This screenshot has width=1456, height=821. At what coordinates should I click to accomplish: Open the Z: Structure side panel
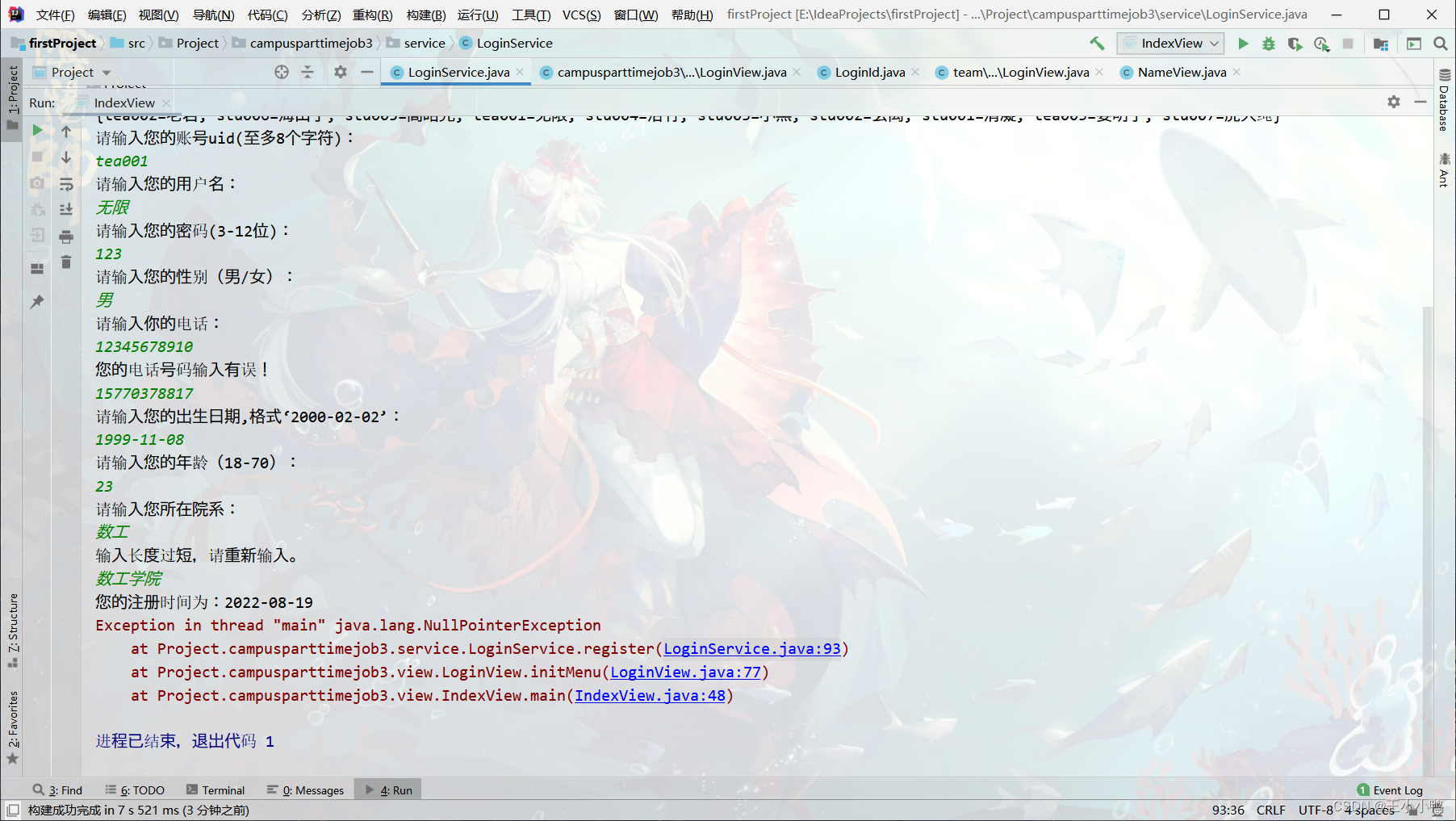click(12, 630)
